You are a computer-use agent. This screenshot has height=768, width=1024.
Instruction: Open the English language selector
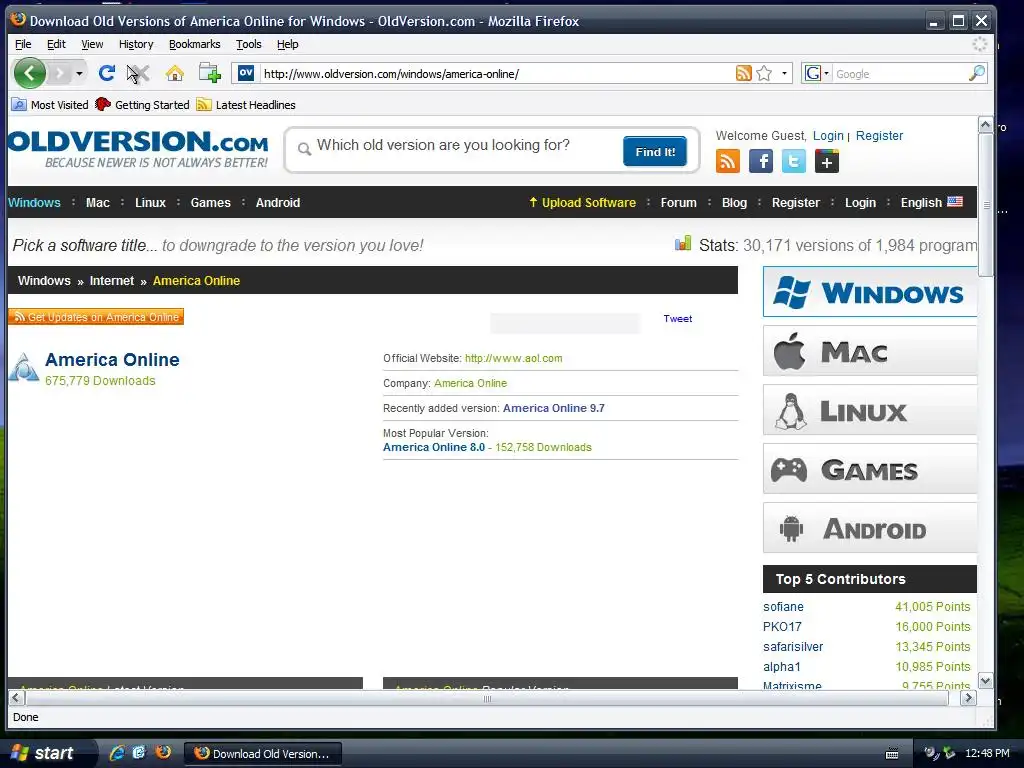(x=931, y=202)
